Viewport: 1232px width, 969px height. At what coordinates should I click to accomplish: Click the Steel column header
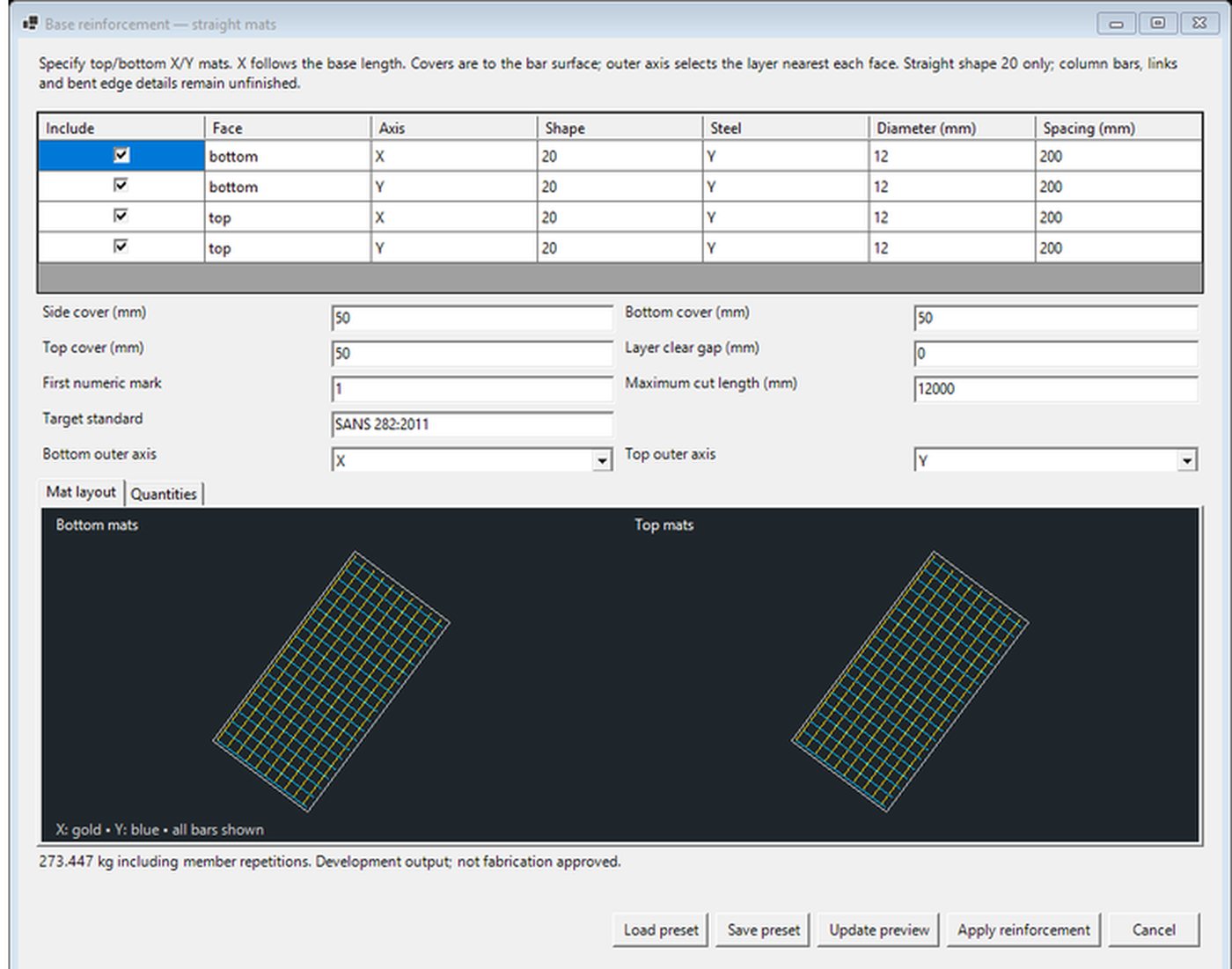pyautogui.click(x=786, y=128)
